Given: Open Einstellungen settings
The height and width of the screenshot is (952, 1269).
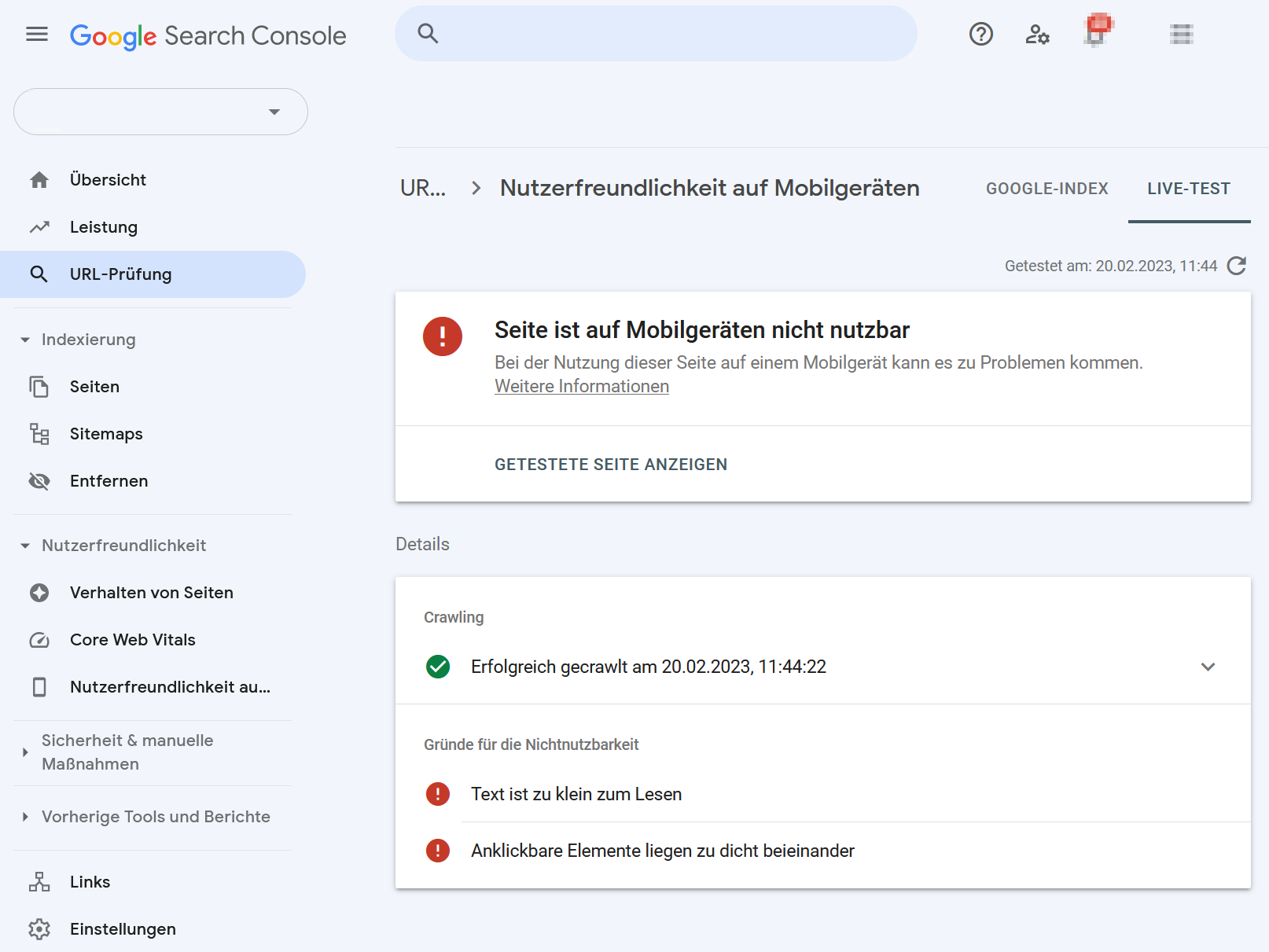Looking at the screenshot, I should [123, 929].
